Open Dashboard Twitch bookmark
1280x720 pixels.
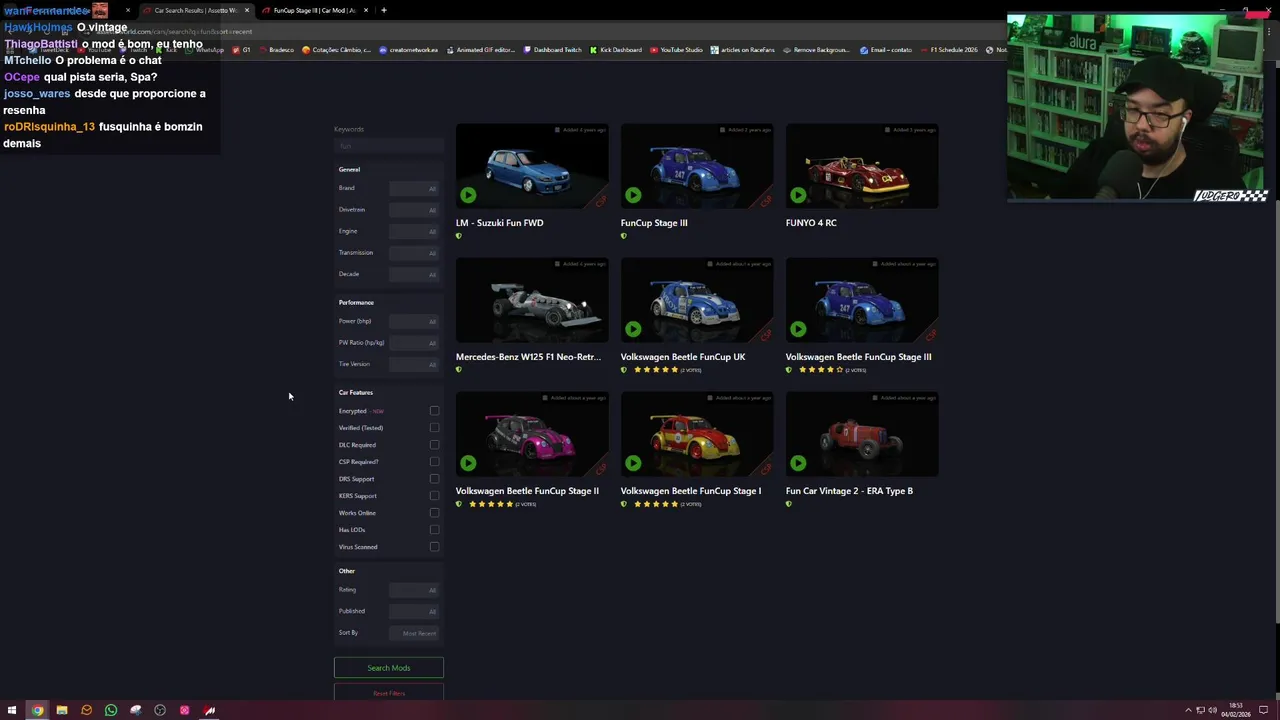(552, 50)
